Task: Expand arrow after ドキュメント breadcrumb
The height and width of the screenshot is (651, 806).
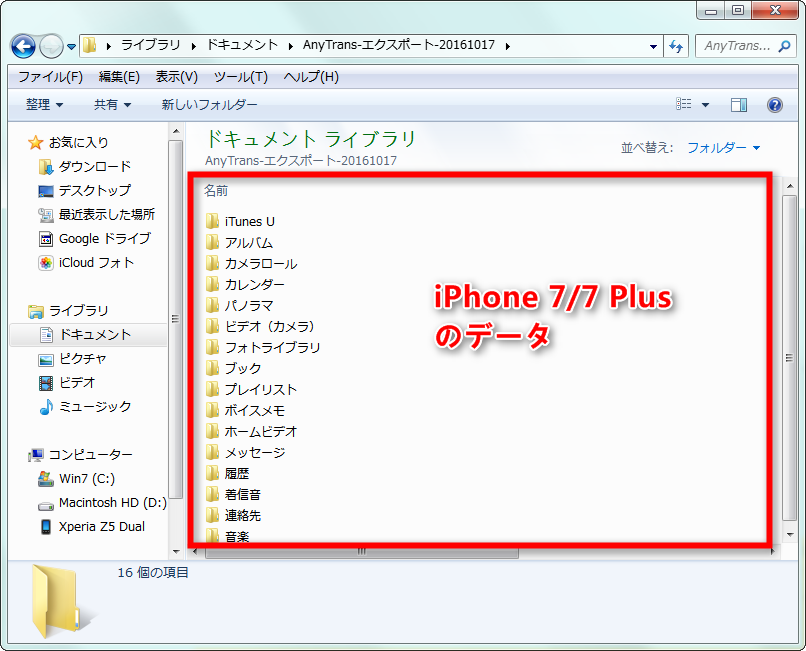Action: tap(291, 46)
